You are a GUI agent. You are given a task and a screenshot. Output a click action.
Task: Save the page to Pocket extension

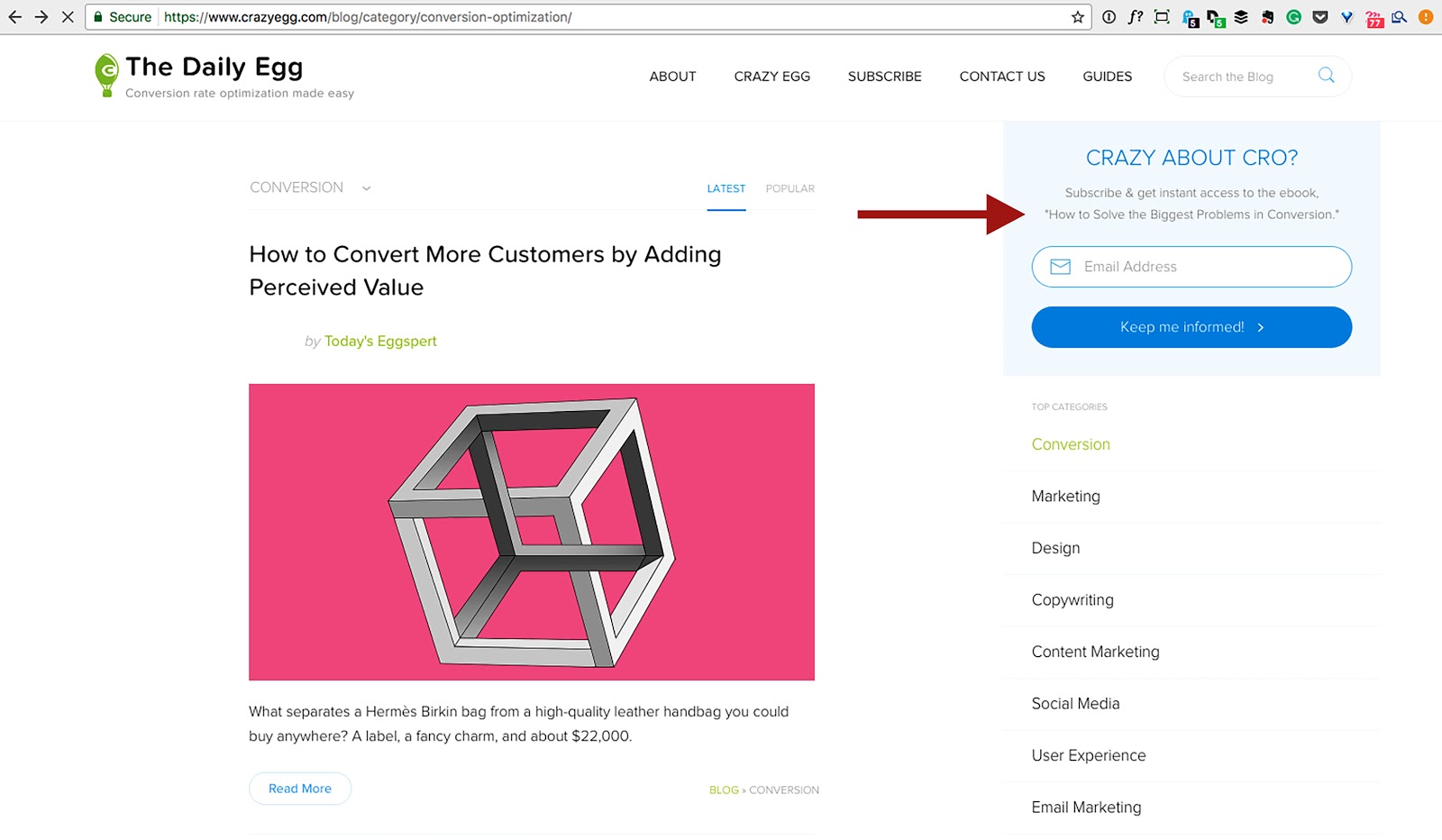click(1320, 17)
